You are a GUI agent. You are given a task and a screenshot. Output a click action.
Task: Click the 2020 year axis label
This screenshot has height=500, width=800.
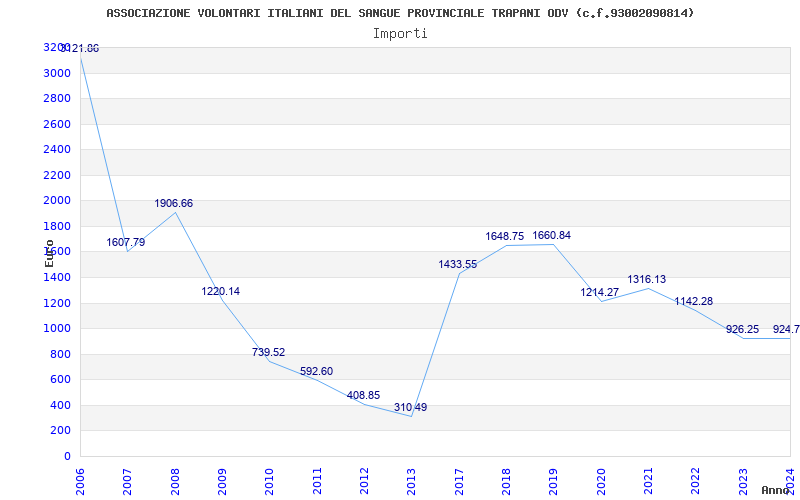[601, 481]
